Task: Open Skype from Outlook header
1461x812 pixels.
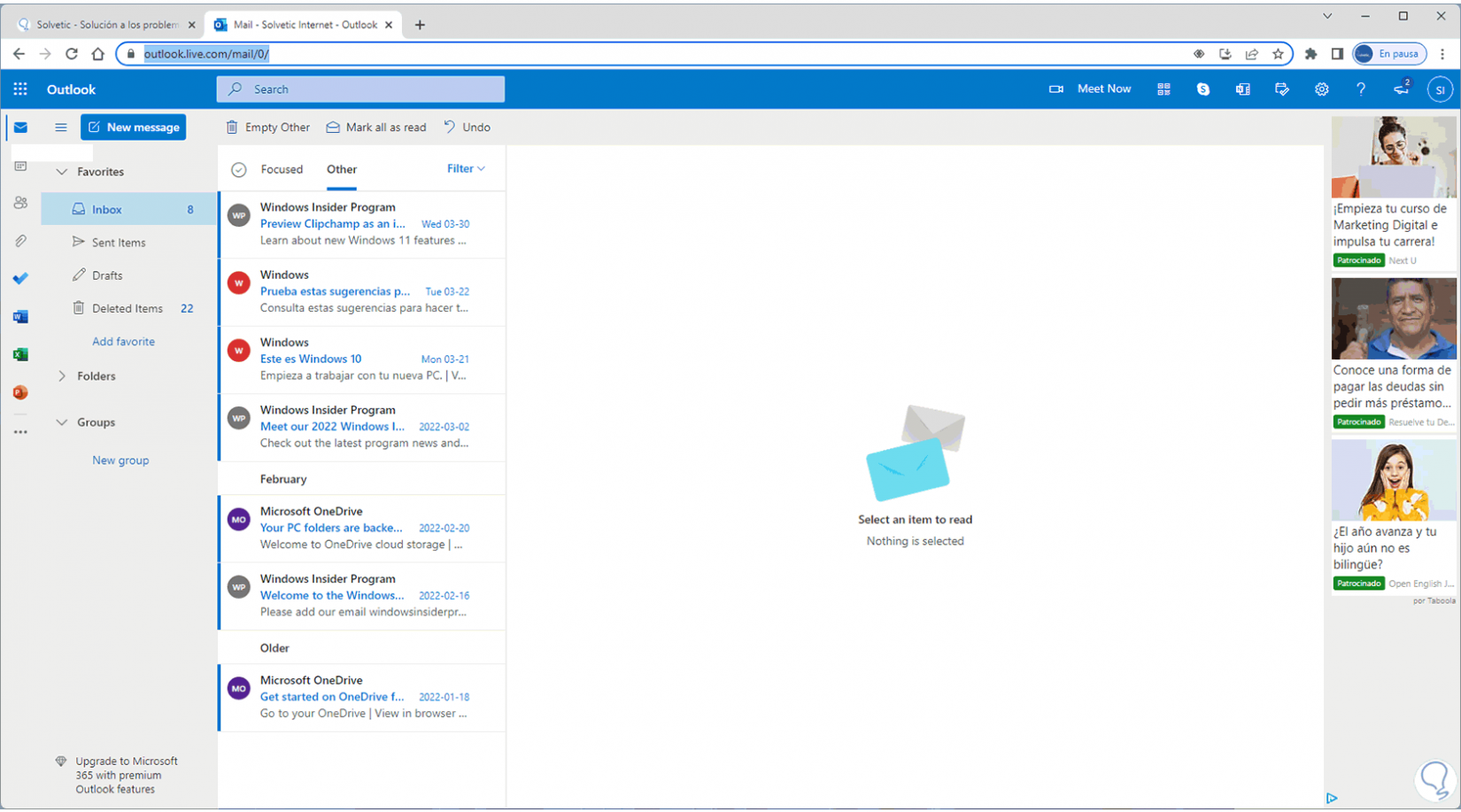Action: [x=1202, y=89]
